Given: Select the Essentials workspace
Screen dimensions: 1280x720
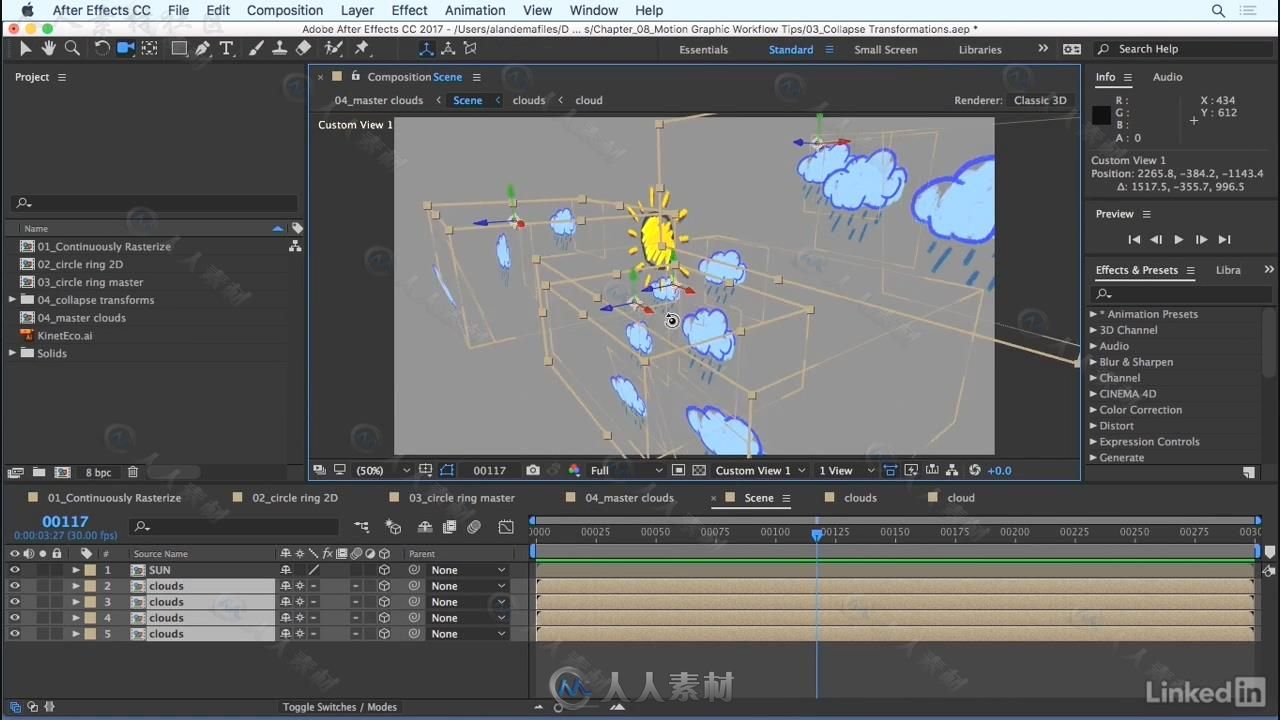Looking at the screenshot, I should coord(704,49).
